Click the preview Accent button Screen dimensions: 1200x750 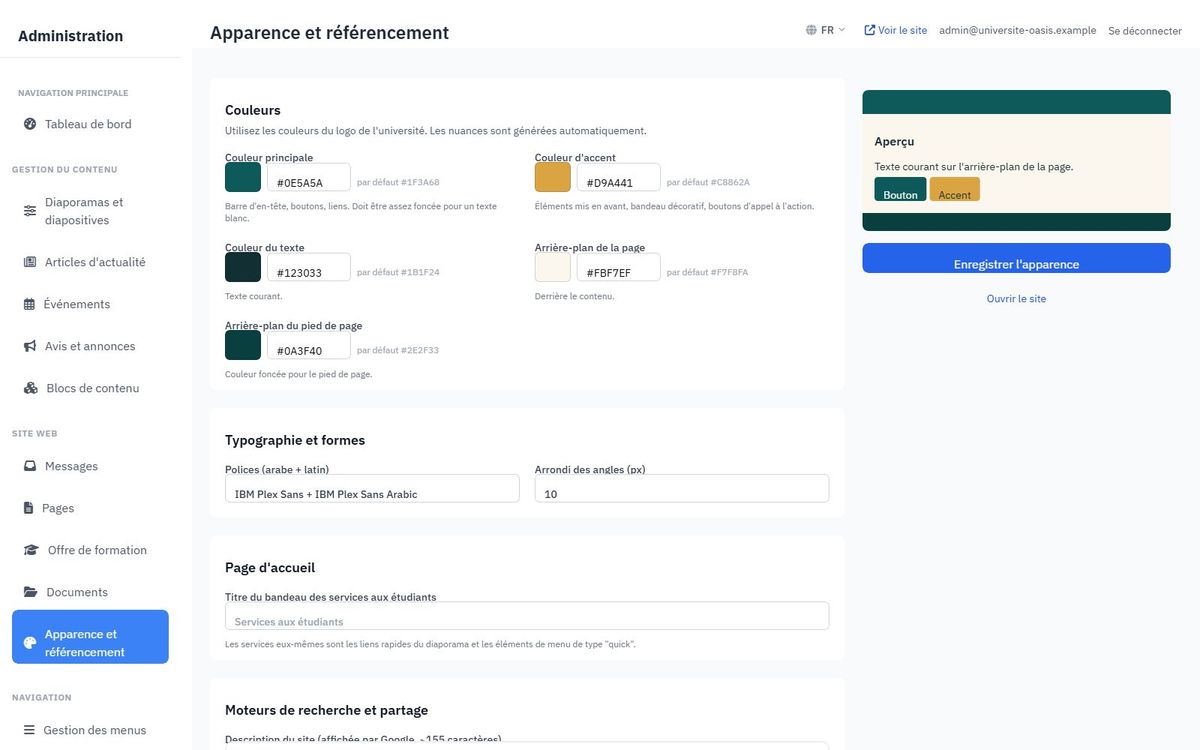pyautogui.click(x=955, y=189)
